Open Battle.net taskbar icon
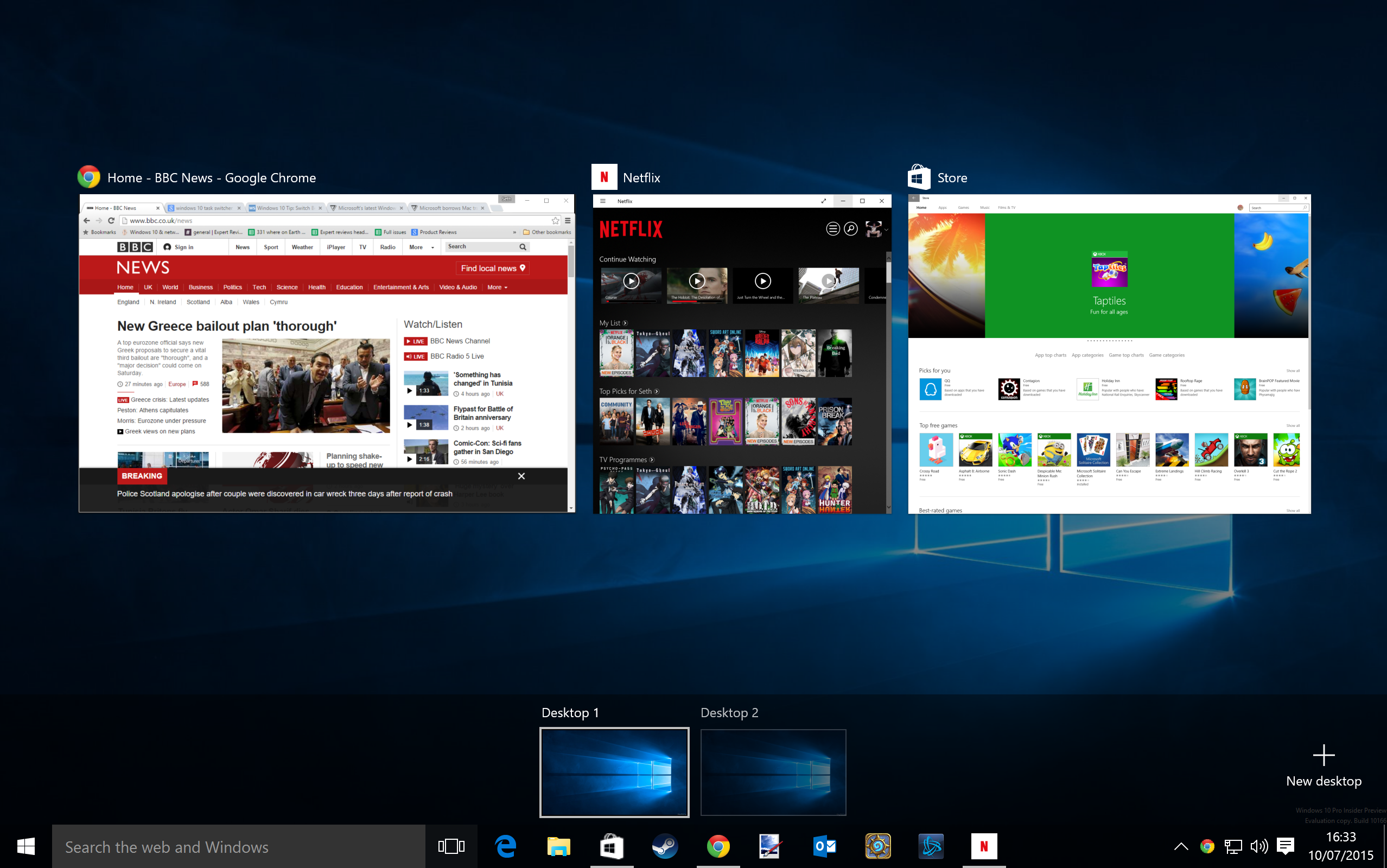This screenshot has width=1387, height=868. point(931,846)
